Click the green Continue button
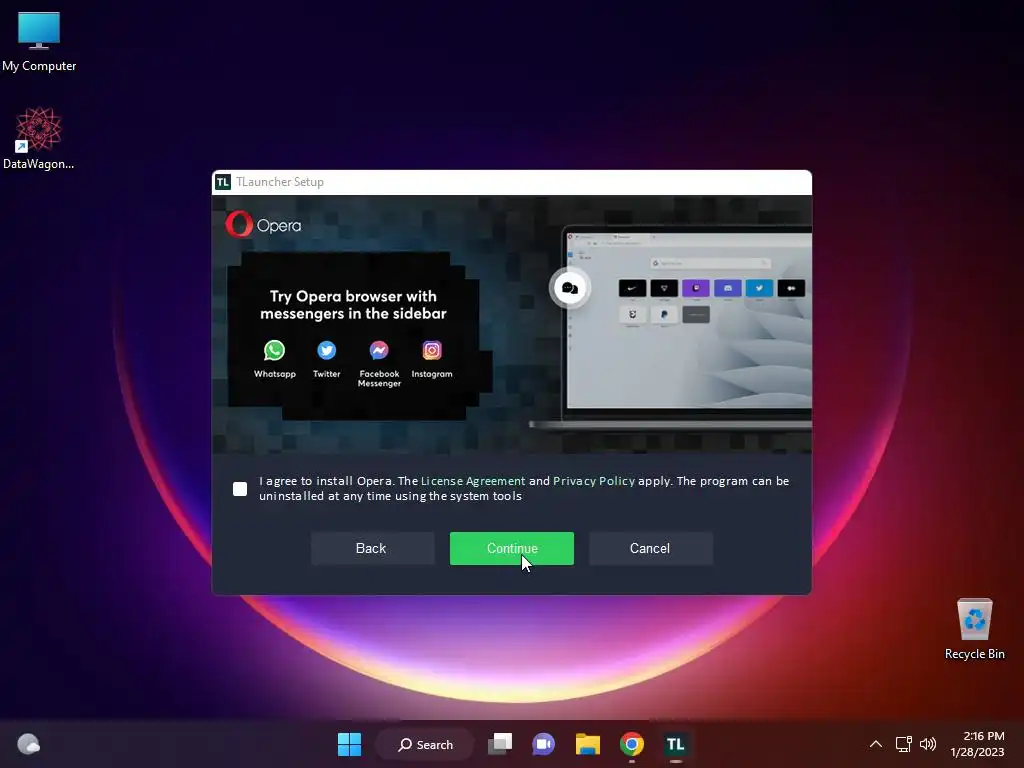1024x768 pixels. coord(511,549)
